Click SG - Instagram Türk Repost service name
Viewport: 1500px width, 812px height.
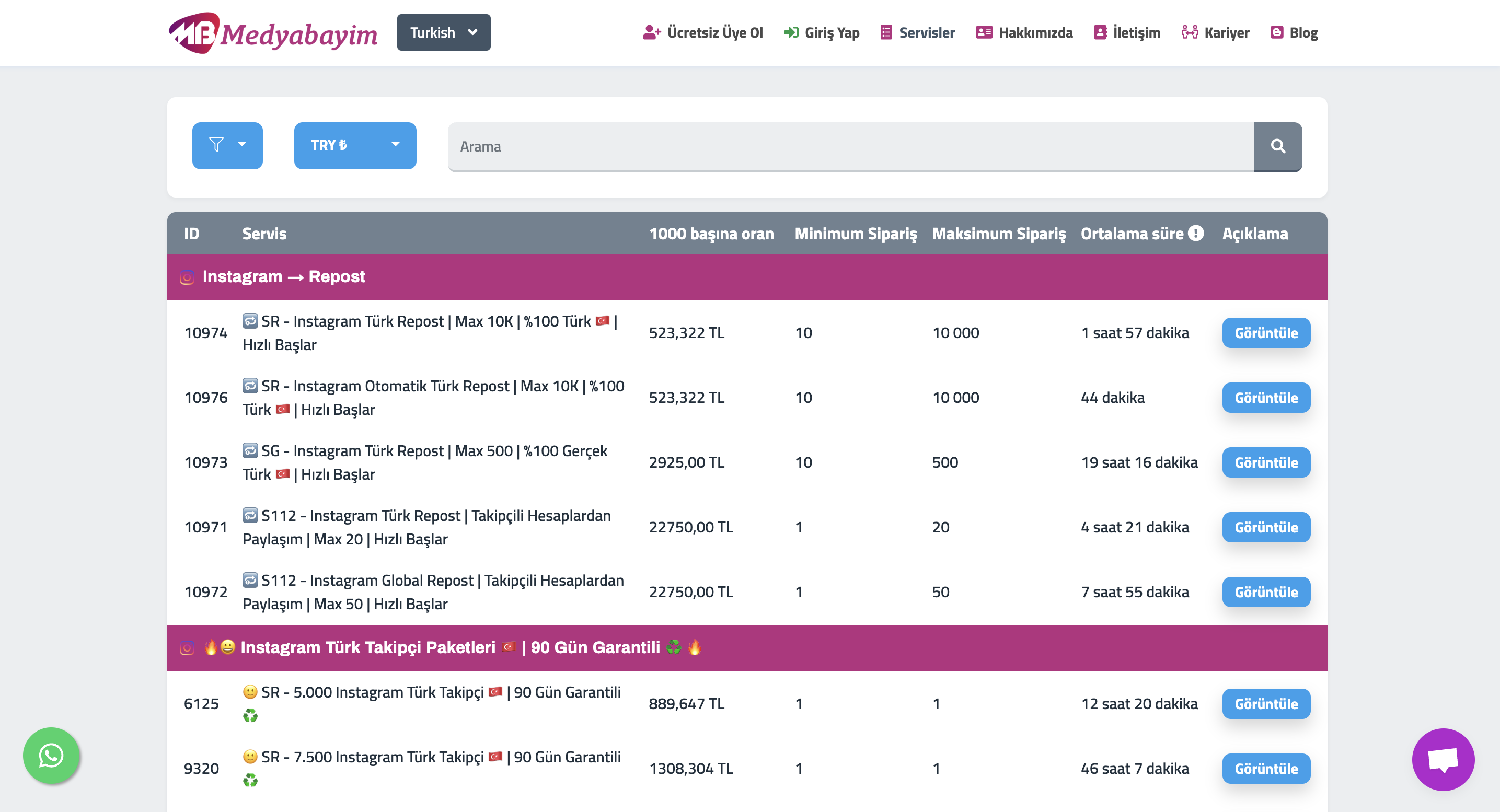[x=425, y=462]
